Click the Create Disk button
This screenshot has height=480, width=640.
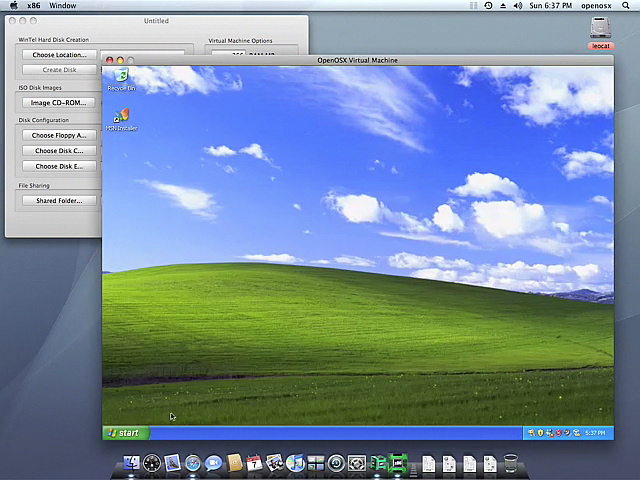click(60, 70)
